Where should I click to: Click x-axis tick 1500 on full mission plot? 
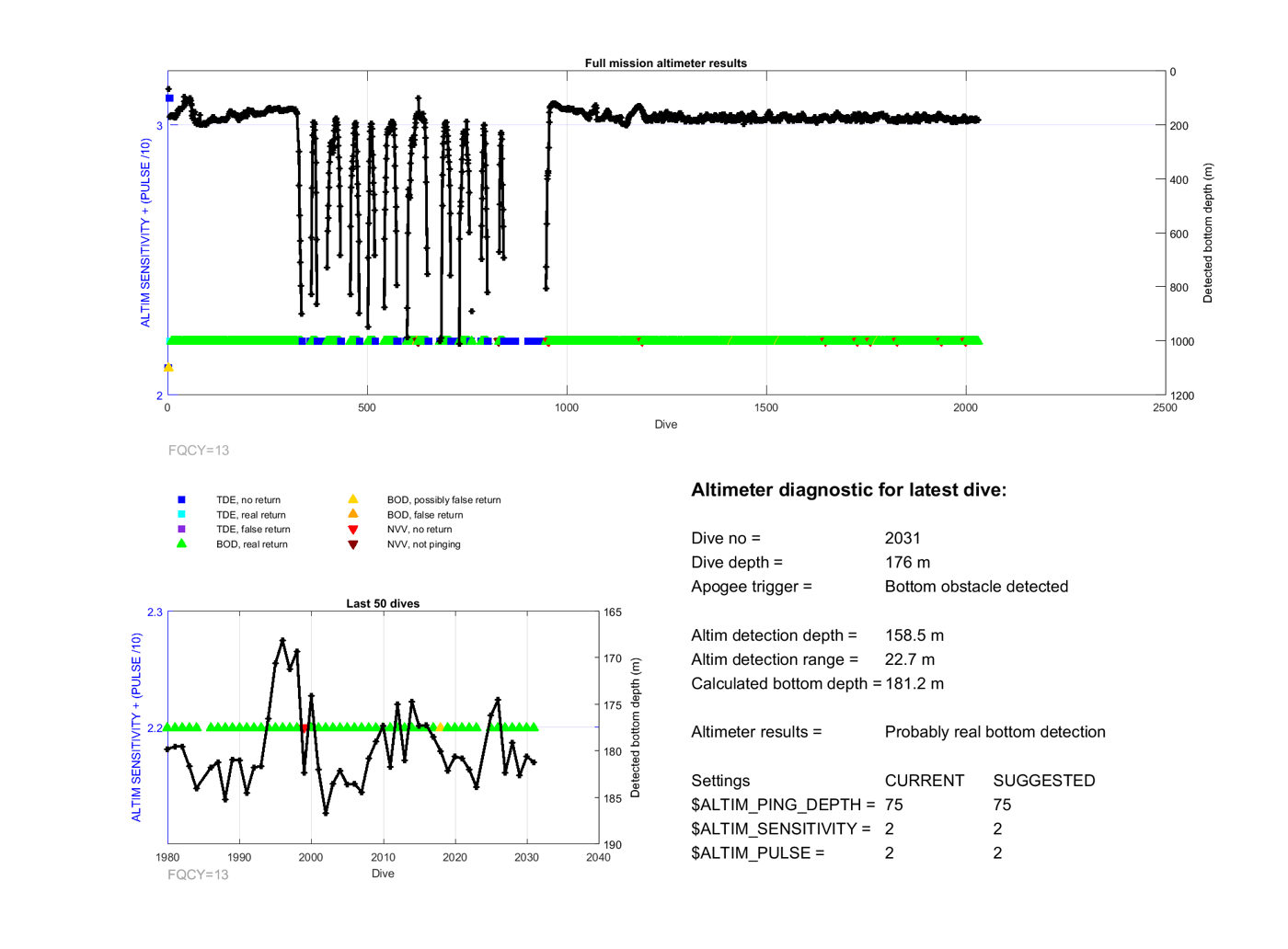click(x=766, y=407)
